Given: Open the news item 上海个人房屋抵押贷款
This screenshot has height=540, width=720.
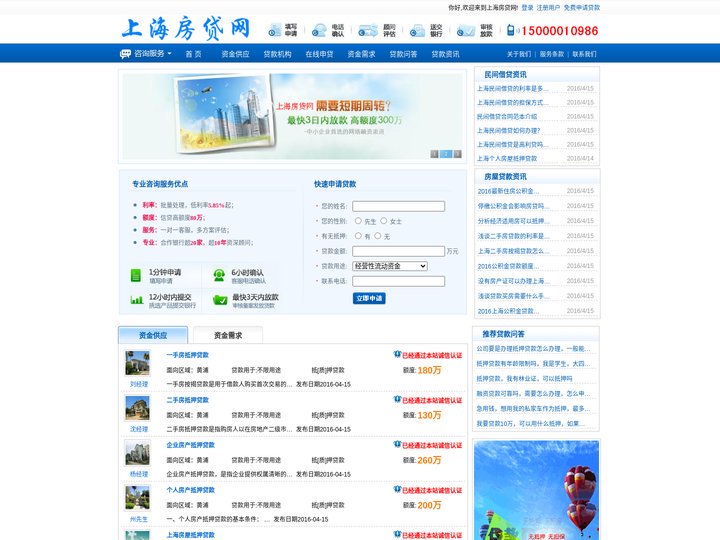Looking at the screenshot, I should click(x=507, y=158).
